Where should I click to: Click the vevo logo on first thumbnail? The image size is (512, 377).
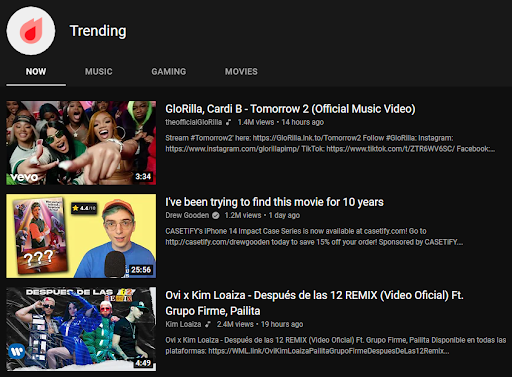pos(24,177)
